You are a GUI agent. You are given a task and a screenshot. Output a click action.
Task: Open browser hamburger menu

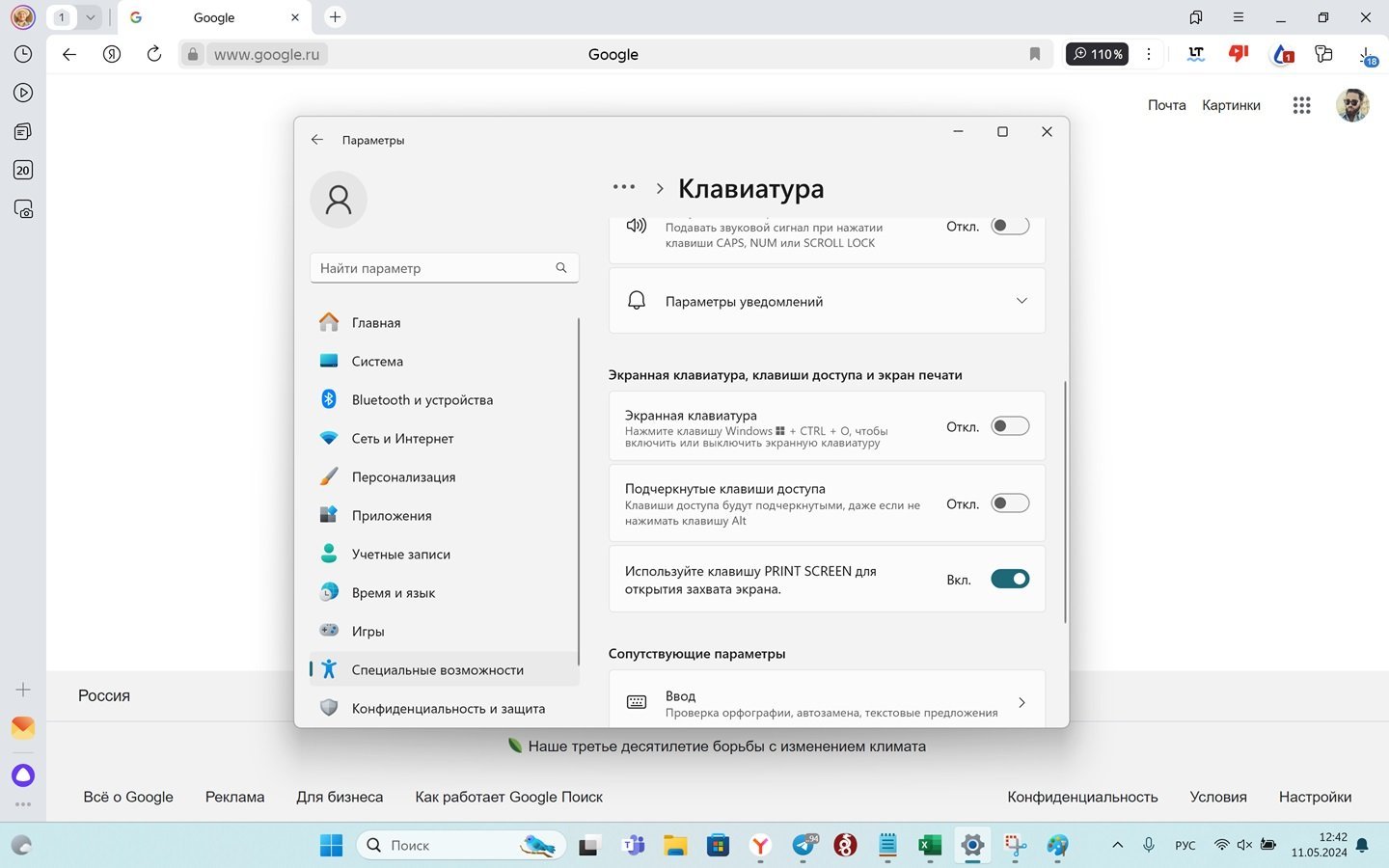[1238, 17]
